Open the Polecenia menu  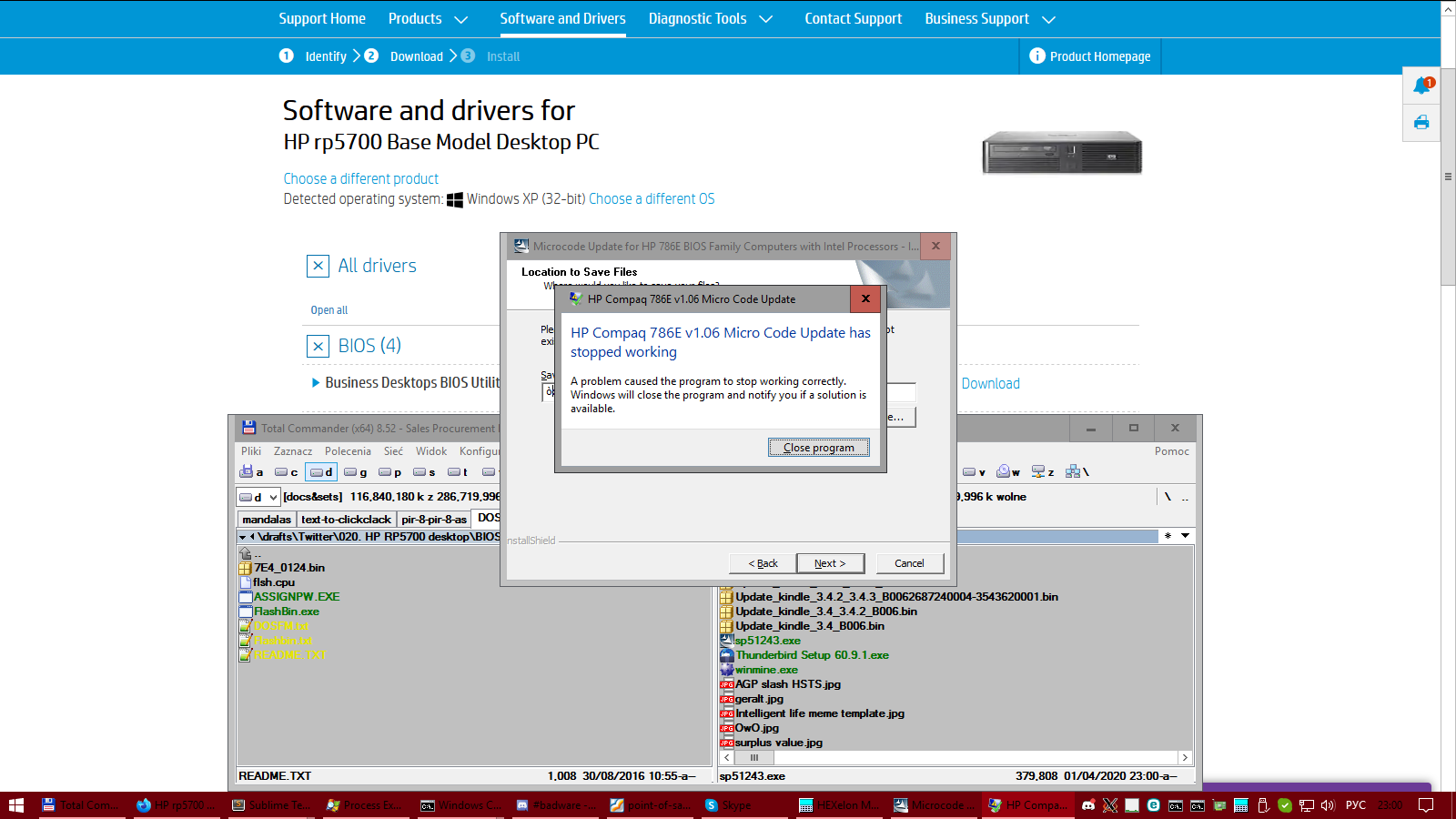(348, 451)
